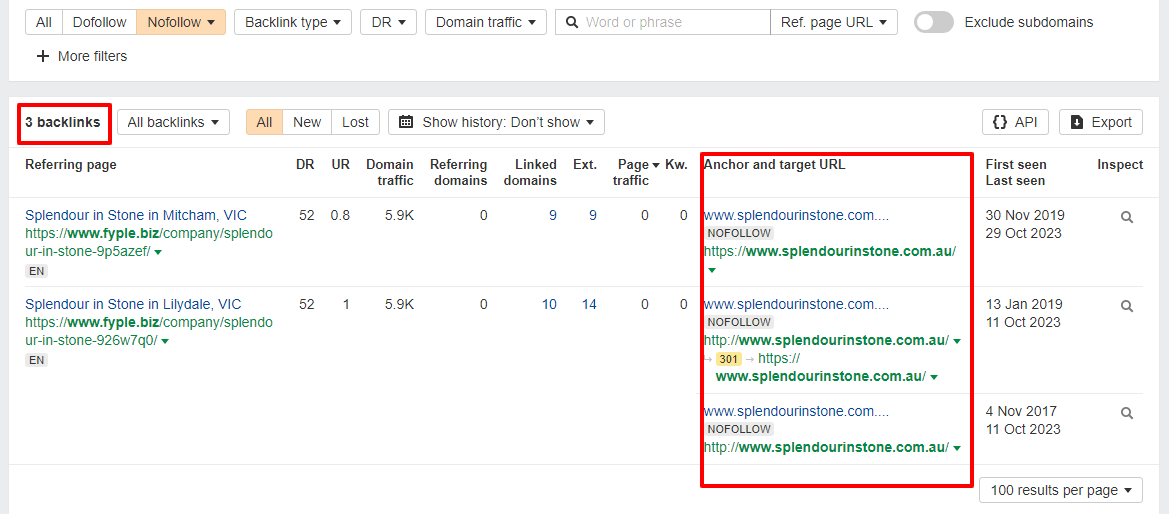Open the Ref. page URL dropdown
Screen dimensions: 1169x514
834,22
